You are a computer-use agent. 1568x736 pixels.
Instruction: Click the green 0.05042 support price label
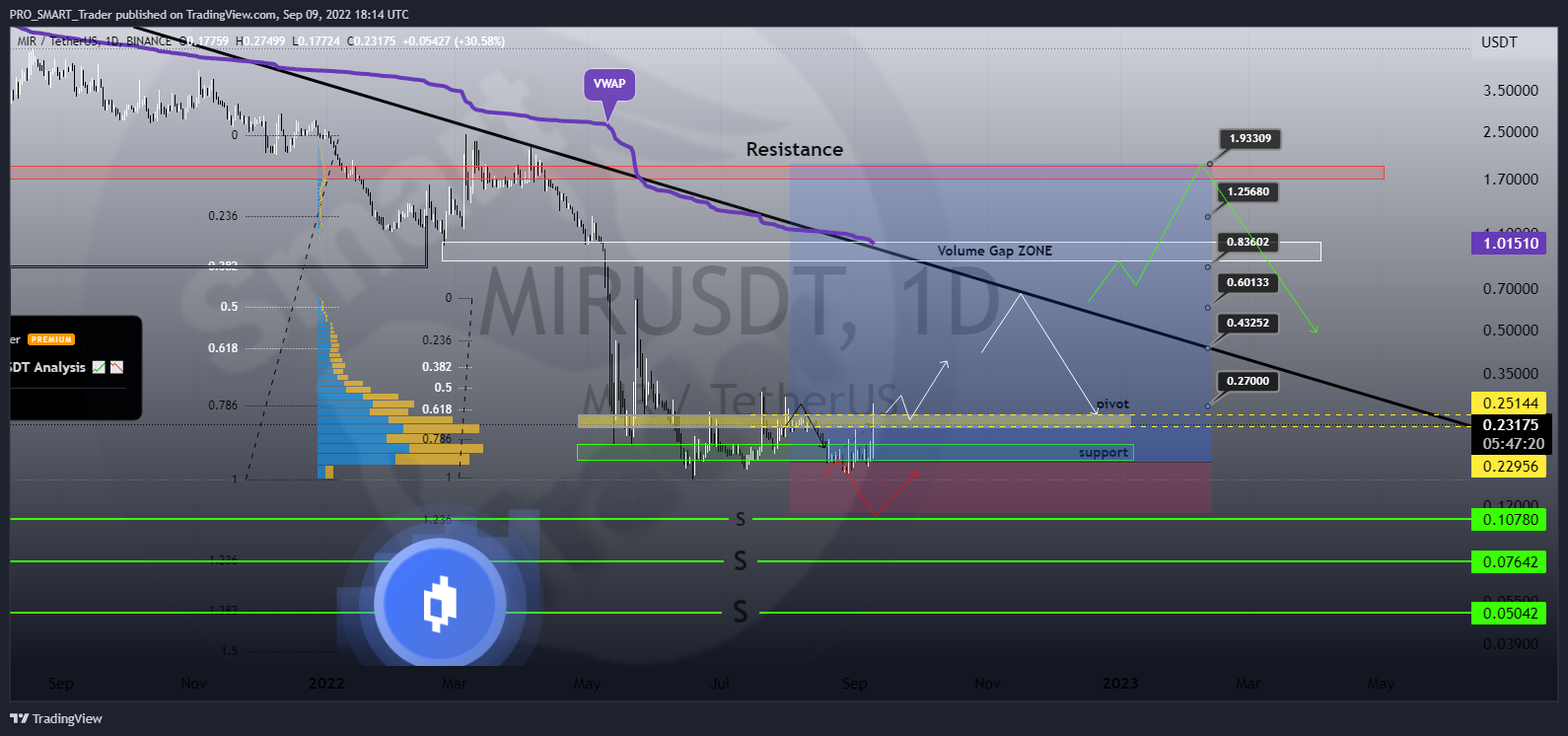point(1509,613)
